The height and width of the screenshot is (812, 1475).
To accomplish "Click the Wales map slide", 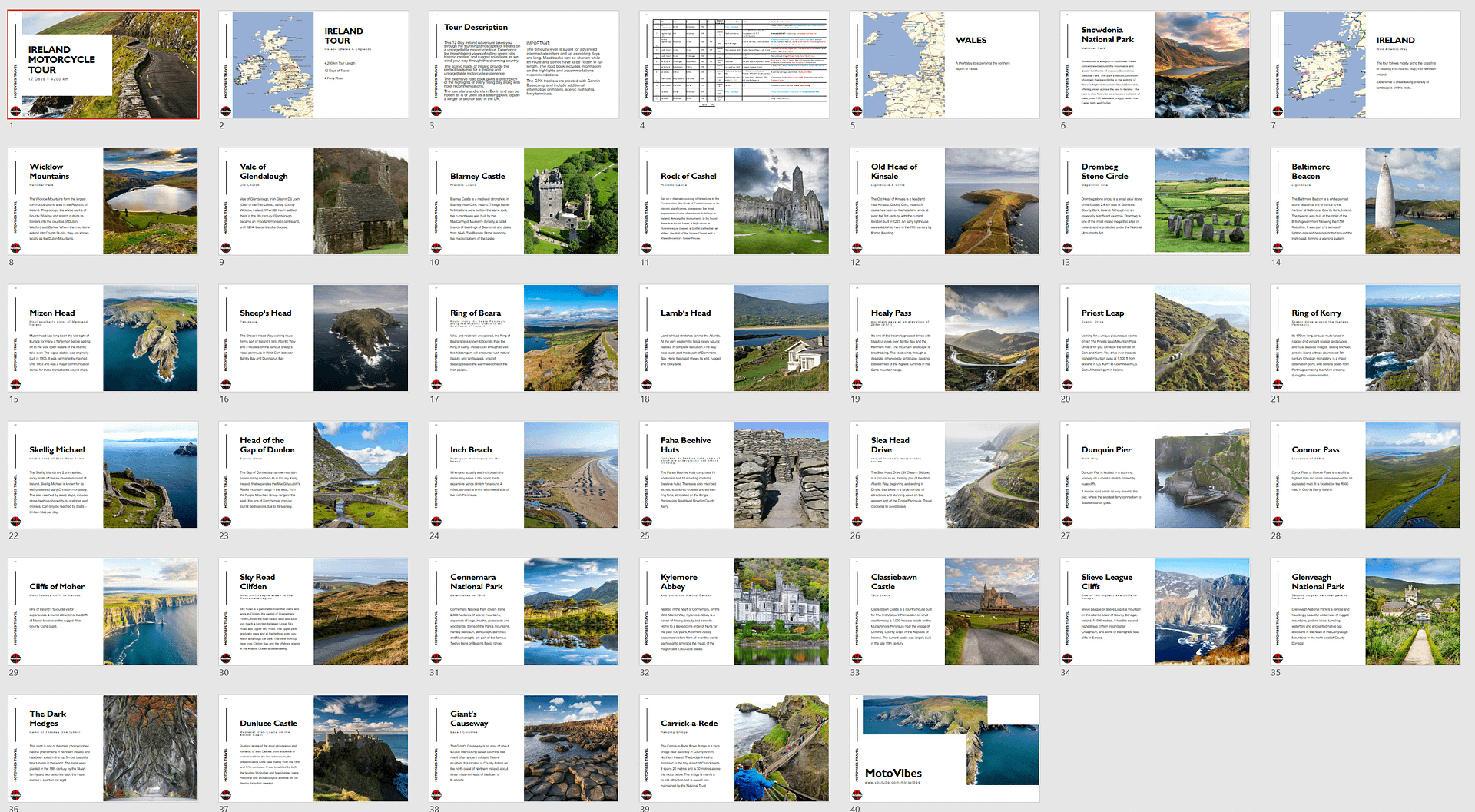I will 944,65.
